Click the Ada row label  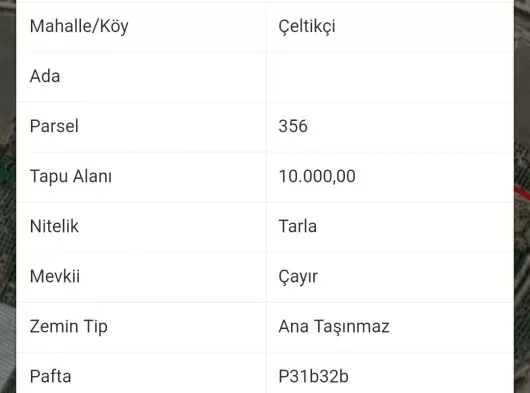[x=45, y=76]
